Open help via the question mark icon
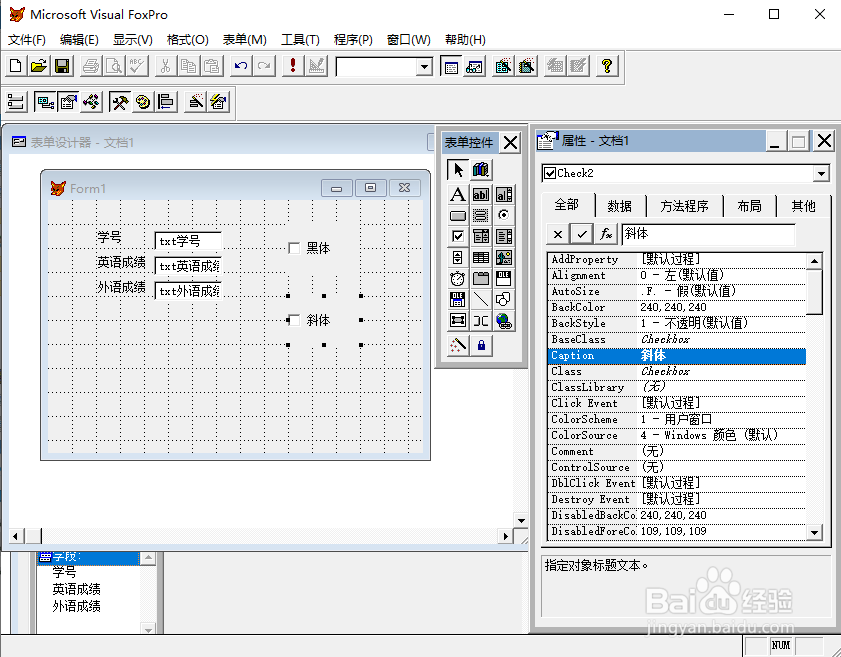Screen dimensions: 841x657 [x=607, y=67]
